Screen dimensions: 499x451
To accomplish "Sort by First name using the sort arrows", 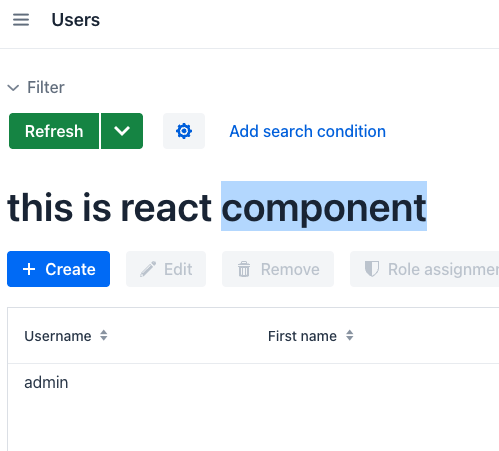I will pyautogui.click(x=349, y=335).
